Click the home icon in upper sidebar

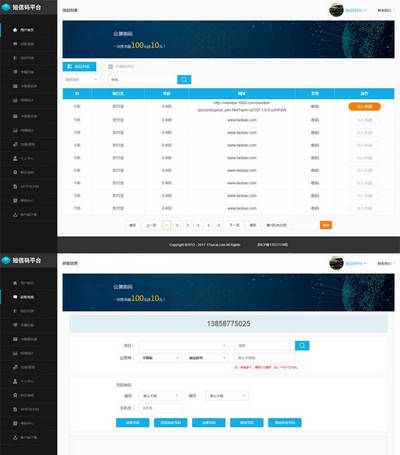tap(15, 30)
